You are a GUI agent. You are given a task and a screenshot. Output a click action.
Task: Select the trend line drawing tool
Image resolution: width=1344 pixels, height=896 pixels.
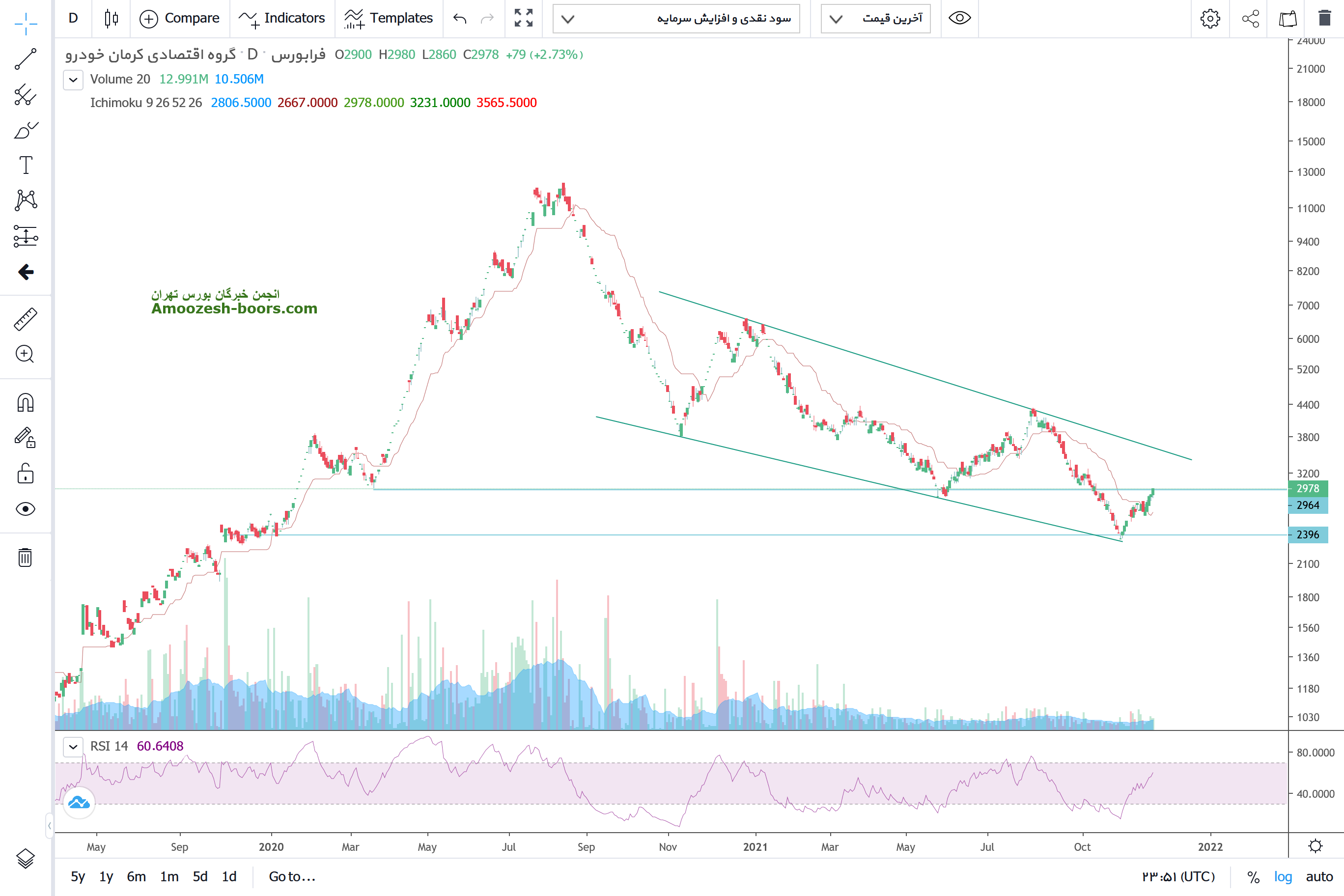pyautogui.click(x=25, y=59)
